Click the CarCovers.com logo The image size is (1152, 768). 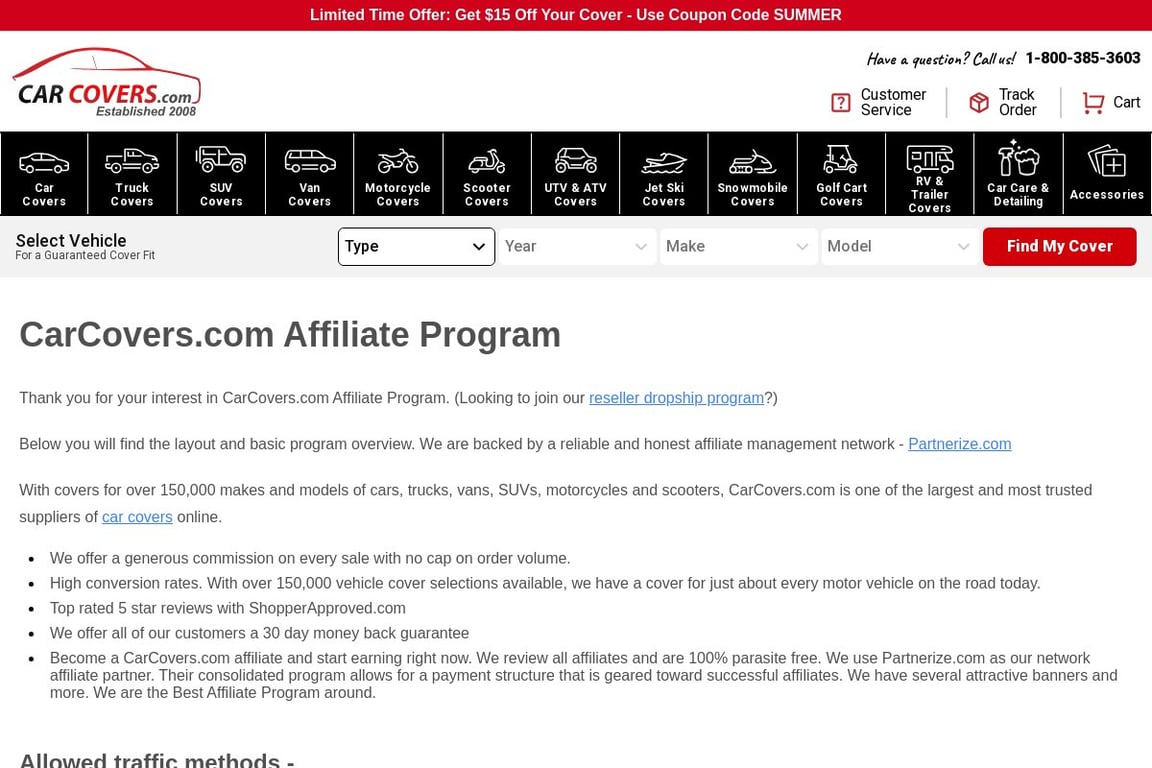pos(107,82)
